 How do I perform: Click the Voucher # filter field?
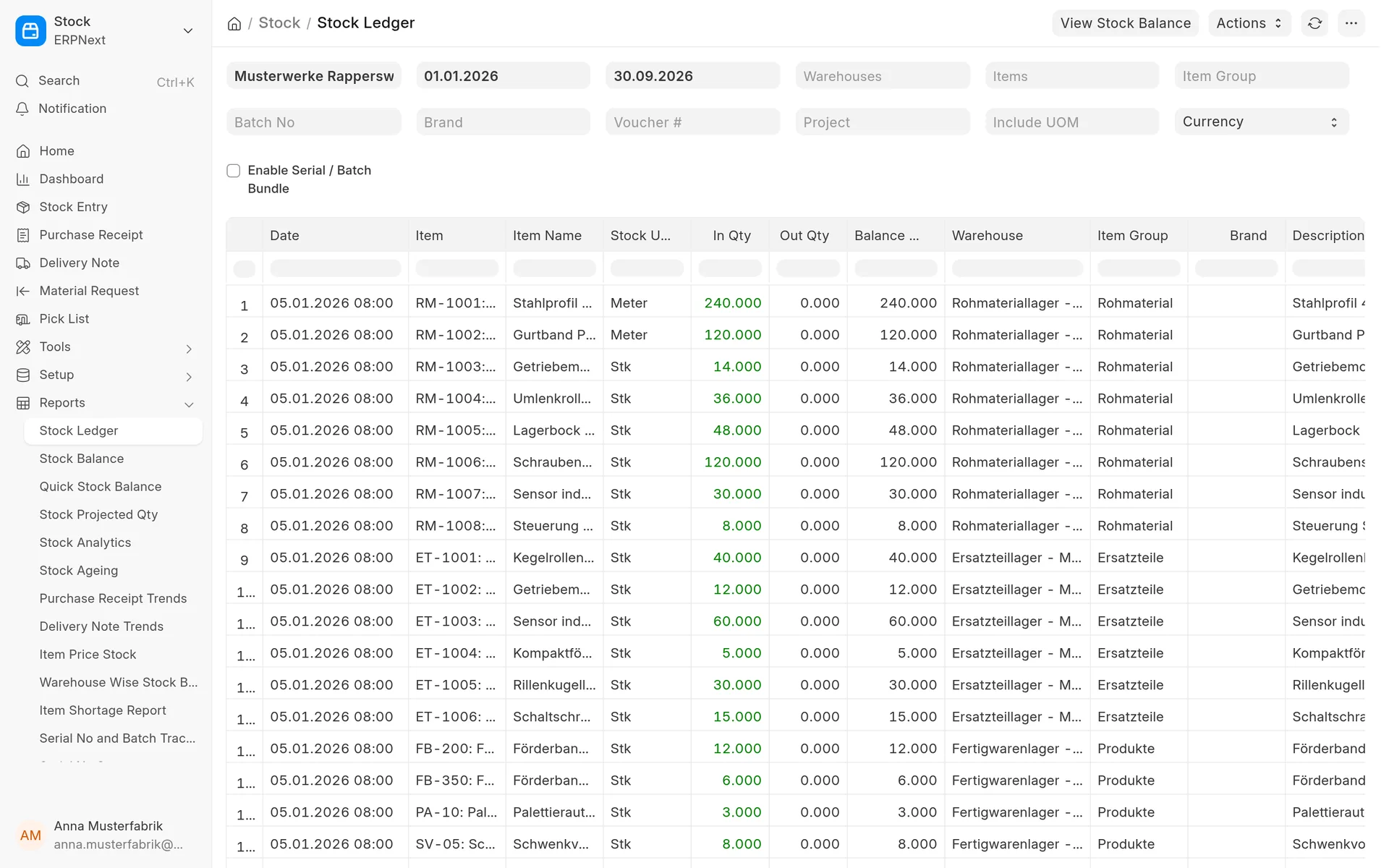[x=692, y=122]
